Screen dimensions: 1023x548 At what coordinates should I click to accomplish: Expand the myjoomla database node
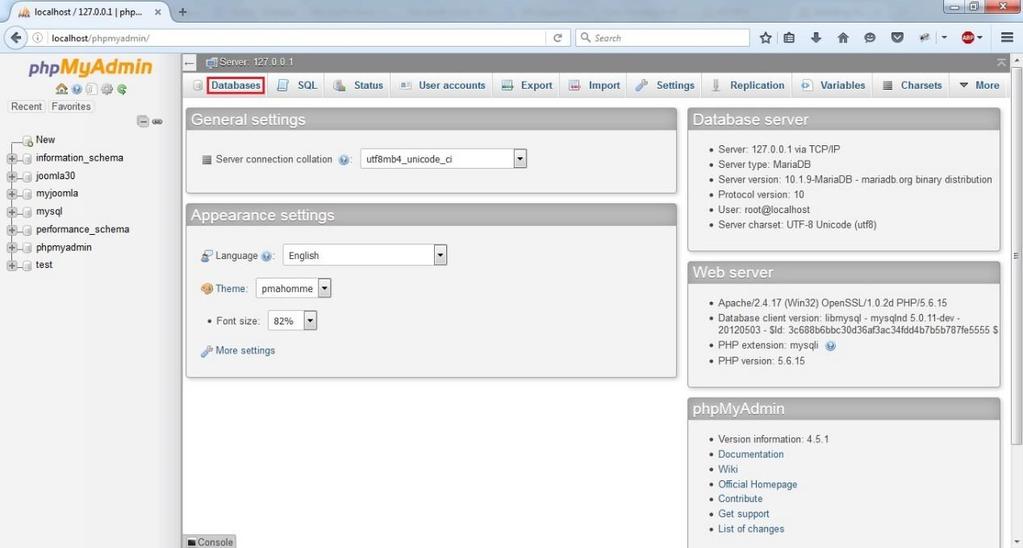click(11, 194)
